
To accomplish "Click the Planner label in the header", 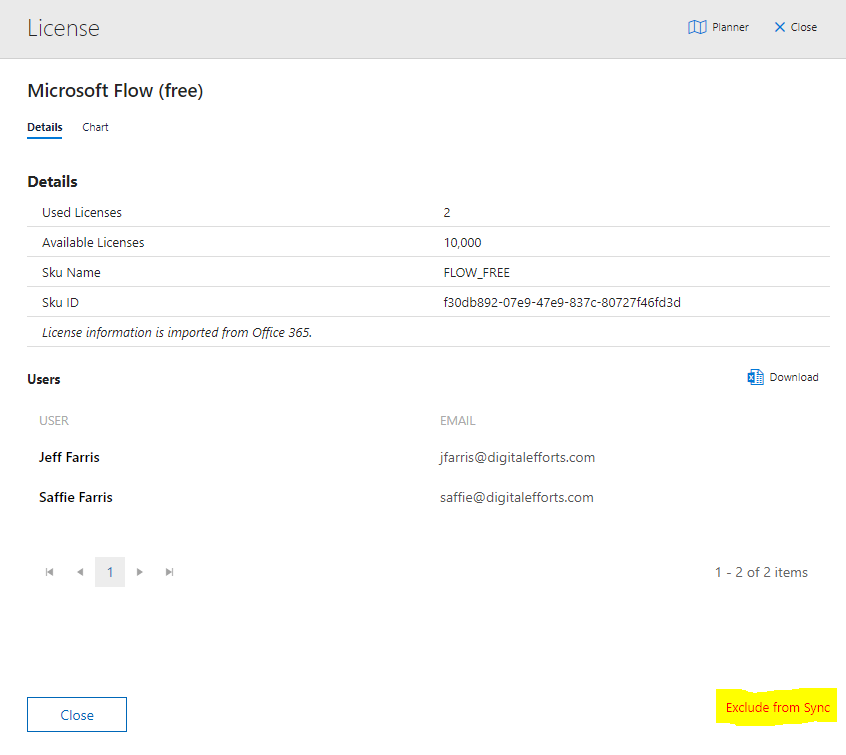I will pyautogui.click(x=730, y=27).
